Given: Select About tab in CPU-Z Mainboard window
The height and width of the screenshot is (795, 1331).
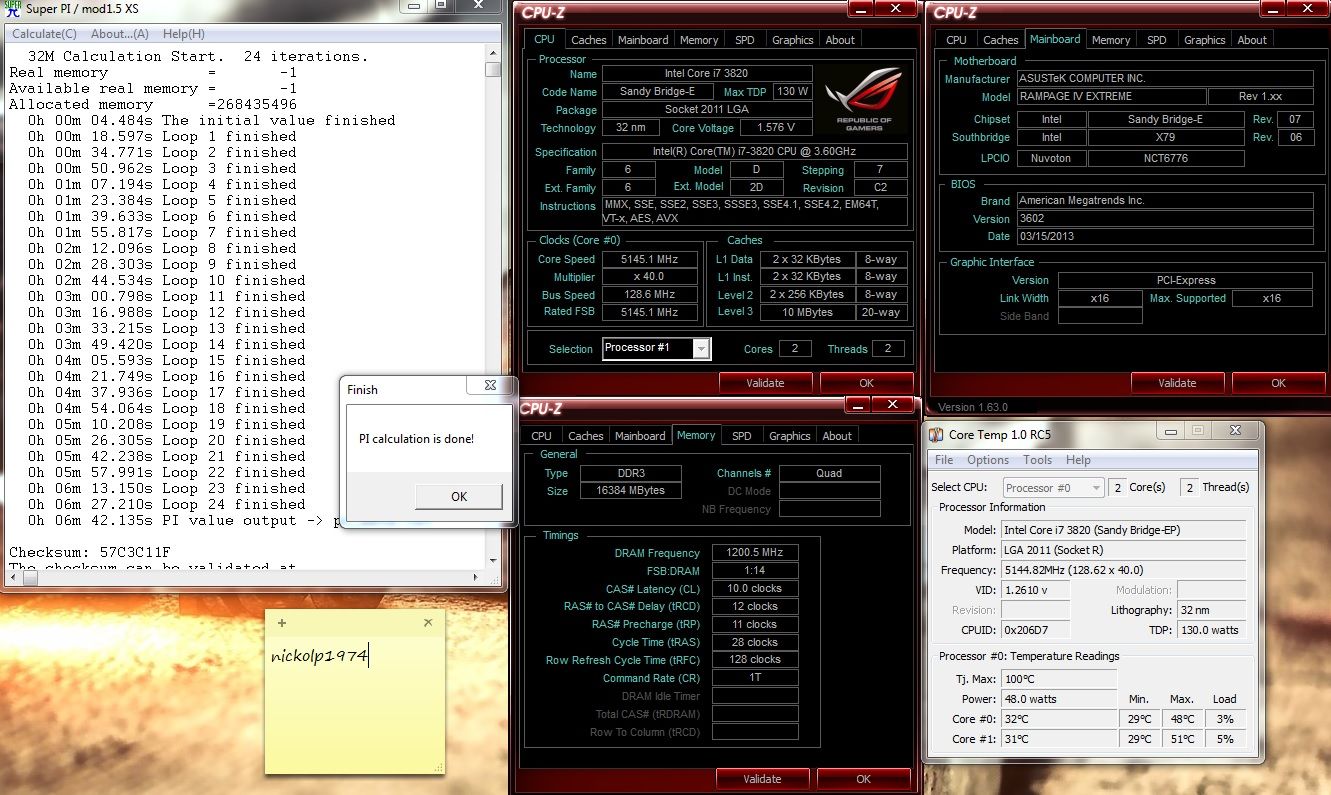Looking at the screenshot, I should tap(1252, 40).
